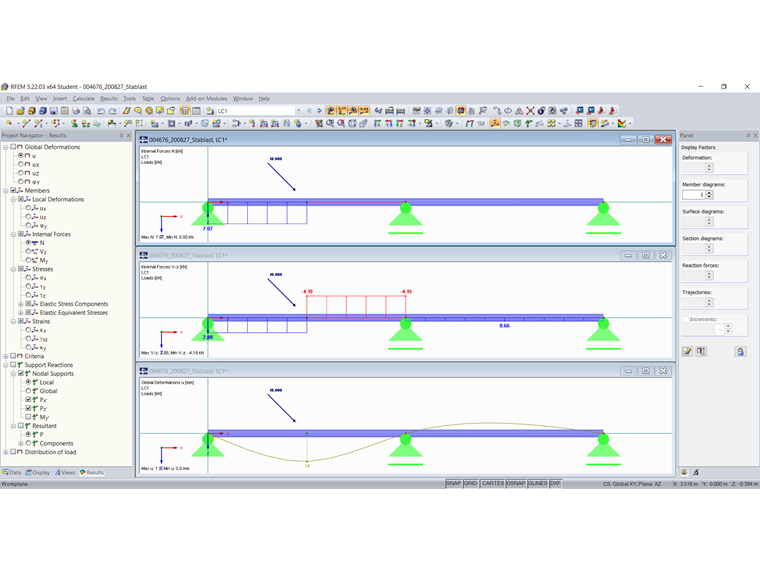
Task: Click the view in Z direction icon
Action: pyautogui.click(x=399, y=124)
